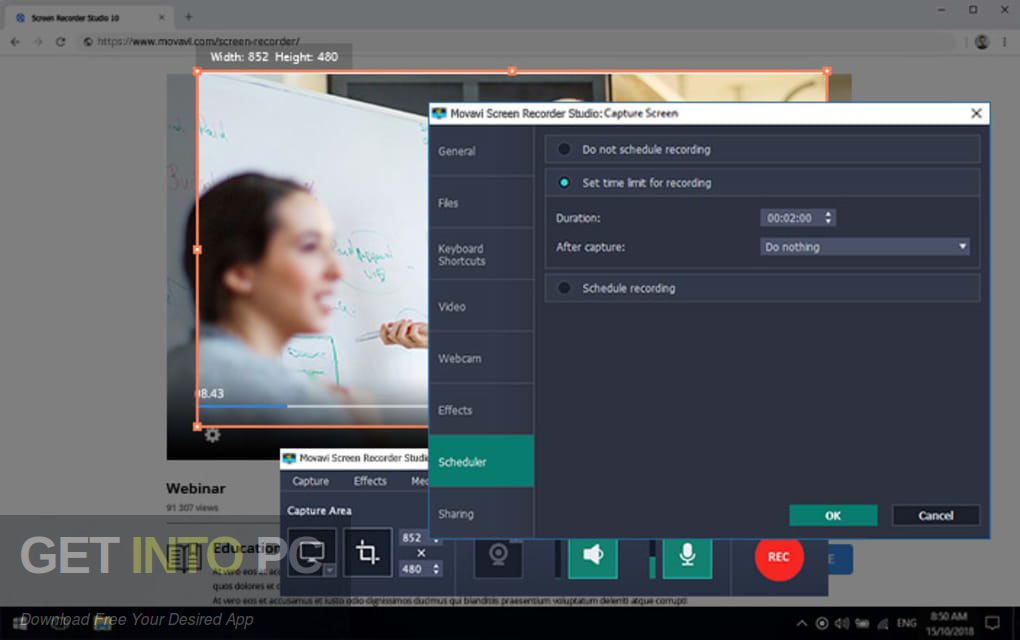Click the 00:02:00 duration field

click(790, 218)
